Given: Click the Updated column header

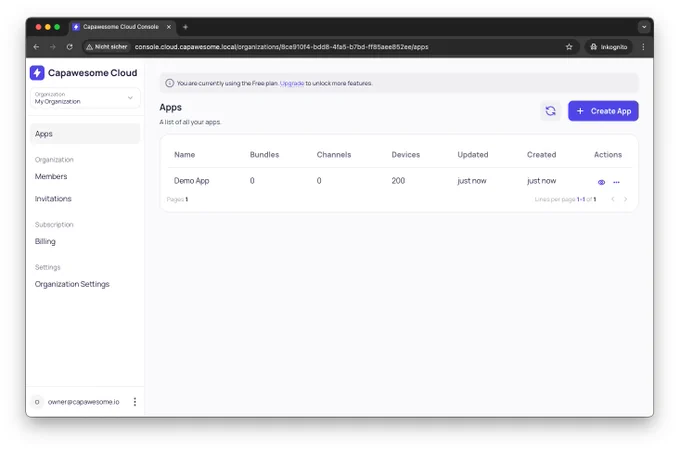Looking at the screenshot, I should click(x=473, y=155).
